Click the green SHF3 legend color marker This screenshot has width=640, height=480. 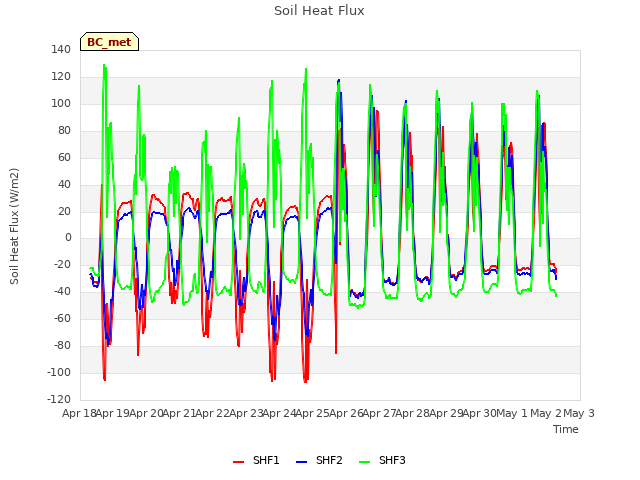click(364, 462)
